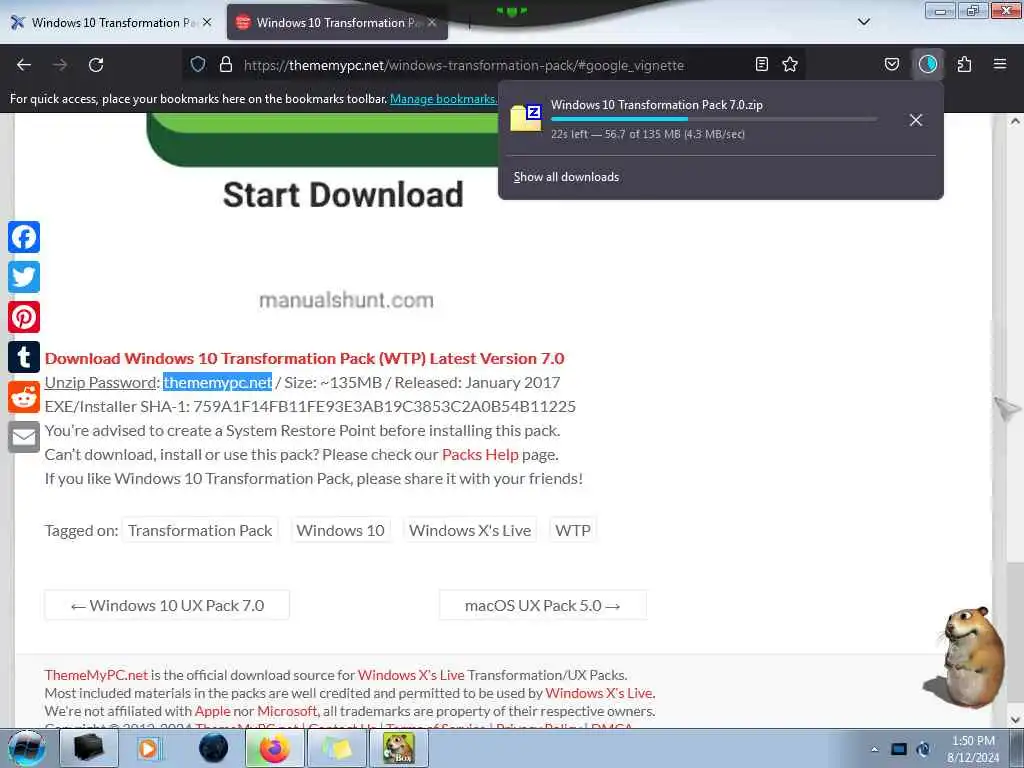Close the first browser tab

point(207,22)
